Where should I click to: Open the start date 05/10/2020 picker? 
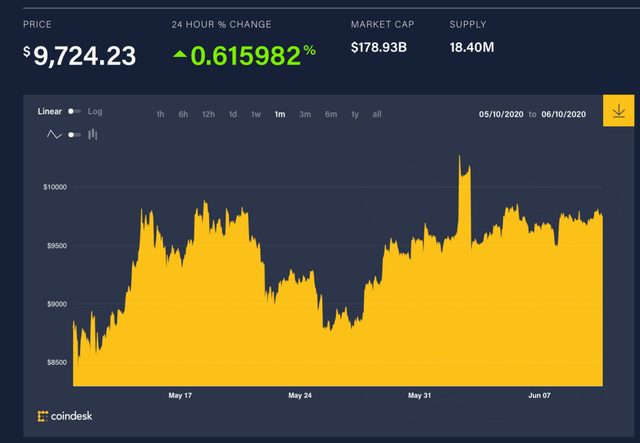(x=501, y=114)
